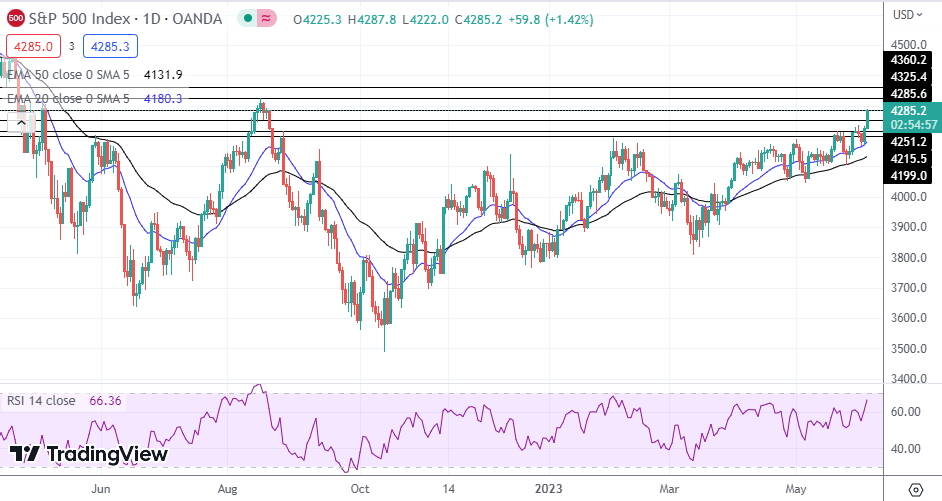
Task: Click the RSI value 66.36
Action: coord(105,401)
